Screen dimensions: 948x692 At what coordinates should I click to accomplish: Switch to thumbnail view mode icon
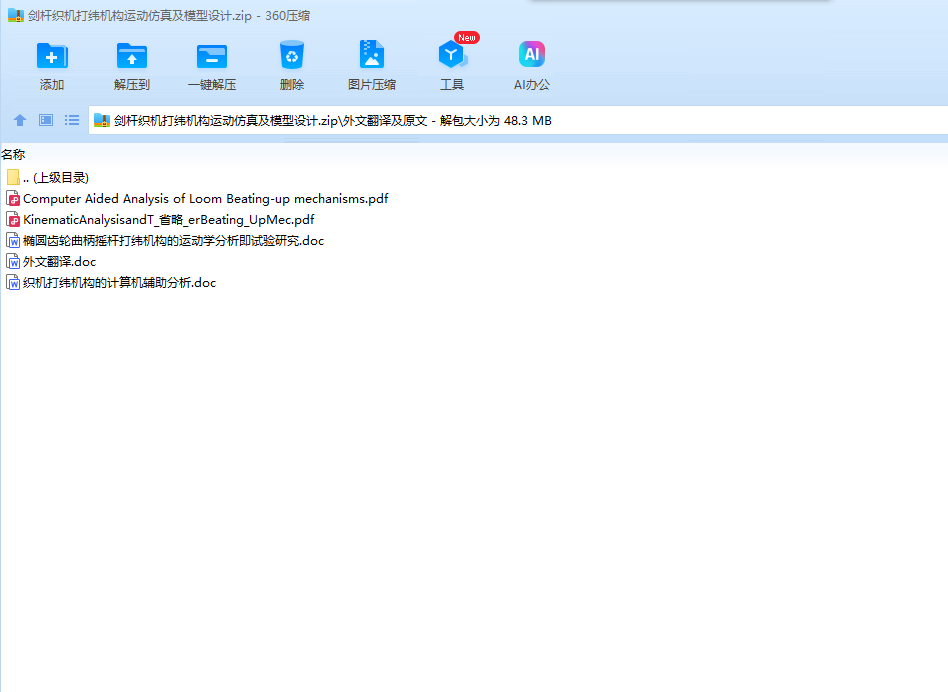pos(46,120)
